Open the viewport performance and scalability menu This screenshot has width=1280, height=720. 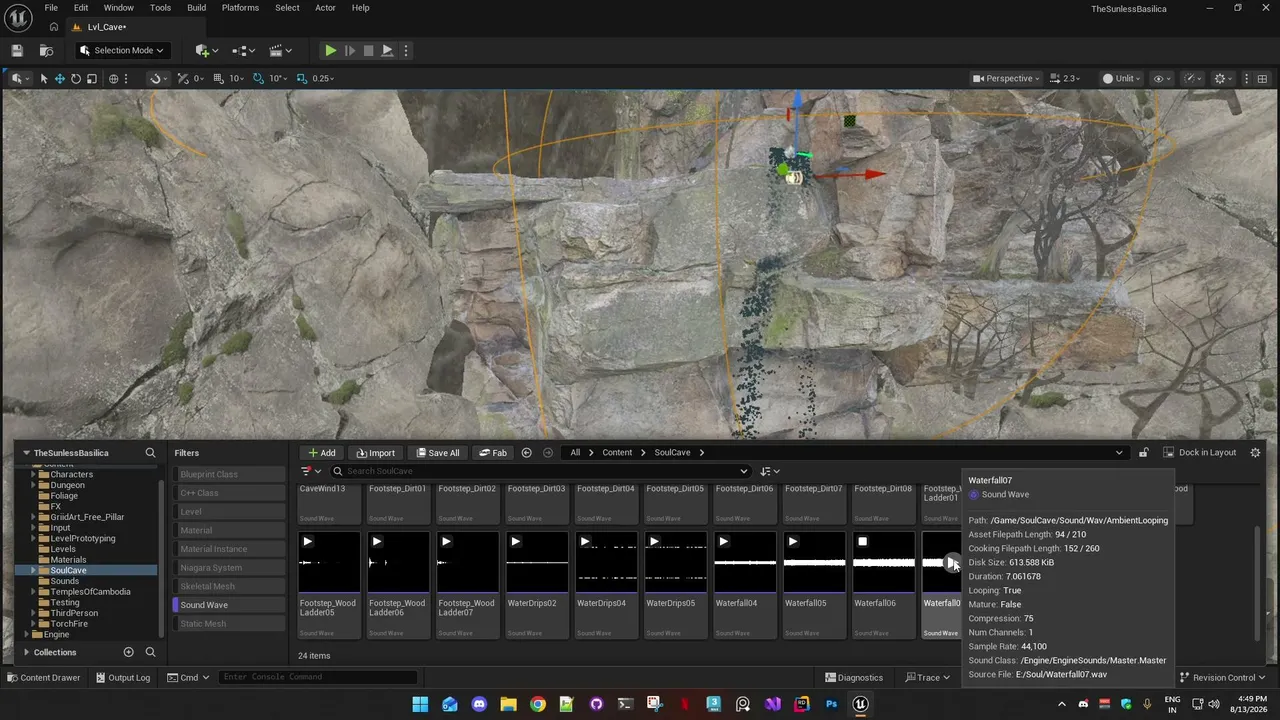tap(1193, 78)
